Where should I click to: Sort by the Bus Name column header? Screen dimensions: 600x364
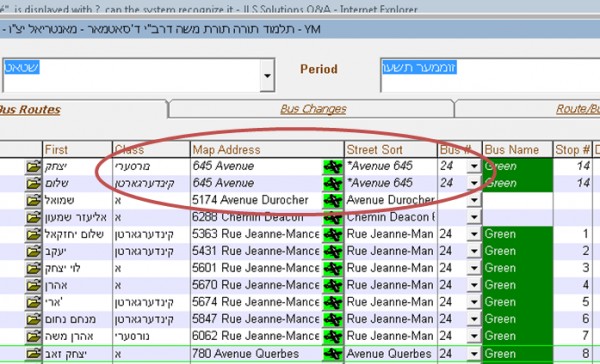coord(517,150)
